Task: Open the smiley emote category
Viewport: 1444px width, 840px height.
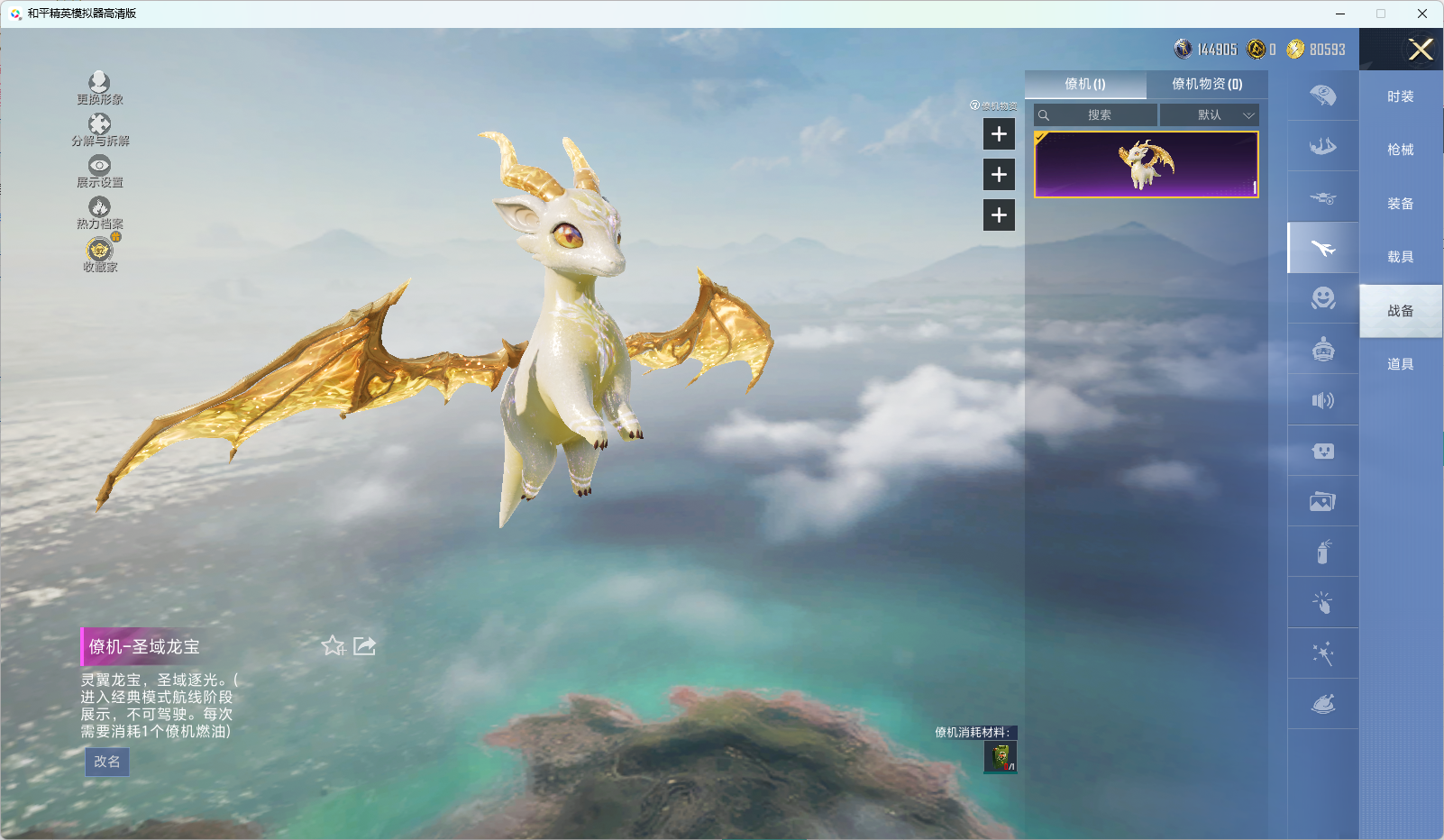Action: tap(1322, 298)
